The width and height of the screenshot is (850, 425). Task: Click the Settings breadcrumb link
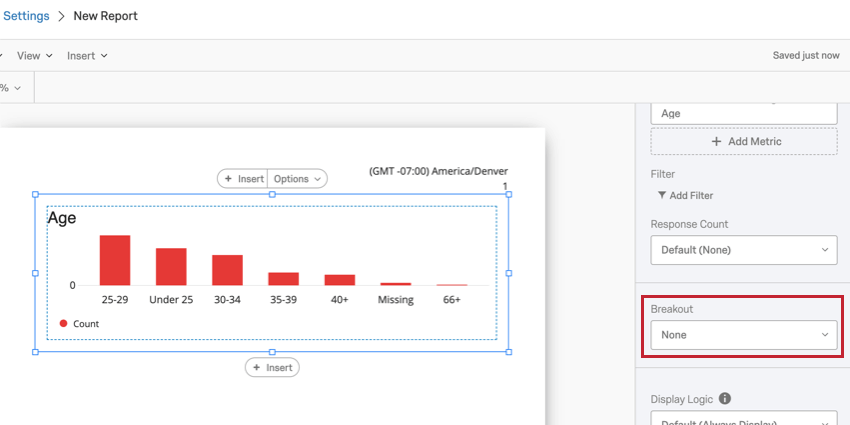tap(26, 16)
